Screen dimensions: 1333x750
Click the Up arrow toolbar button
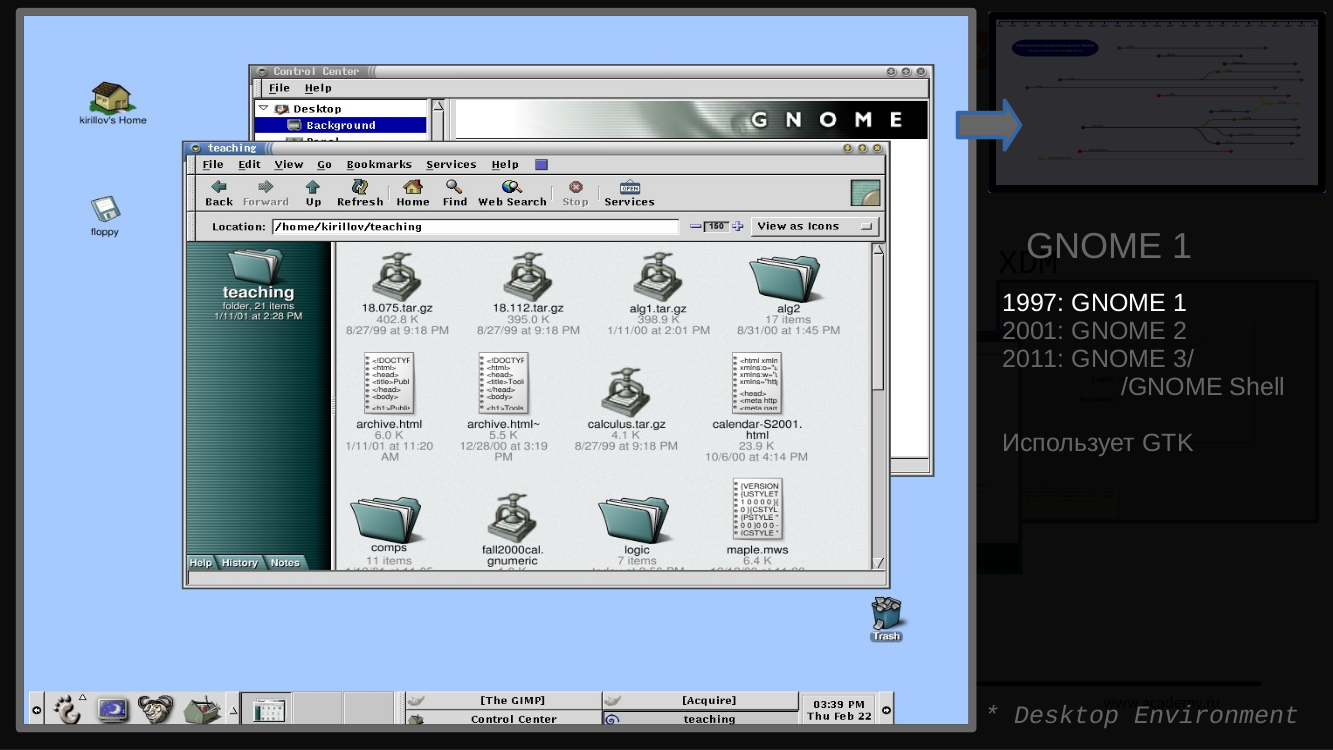coord(313,193)
